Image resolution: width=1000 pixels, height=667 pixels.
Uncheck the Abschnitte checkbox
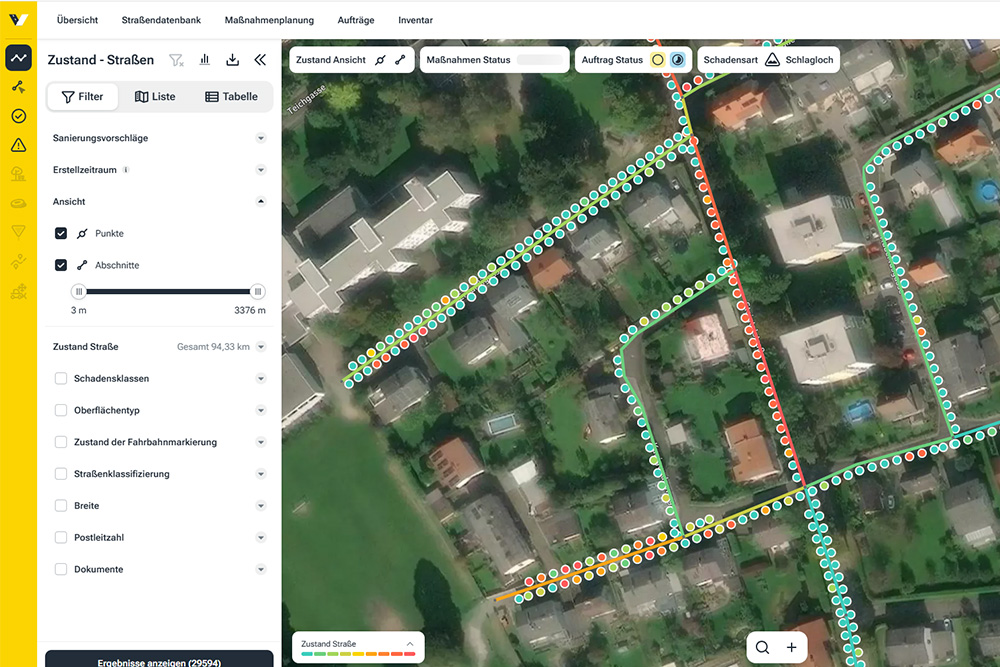pos(61,265)
